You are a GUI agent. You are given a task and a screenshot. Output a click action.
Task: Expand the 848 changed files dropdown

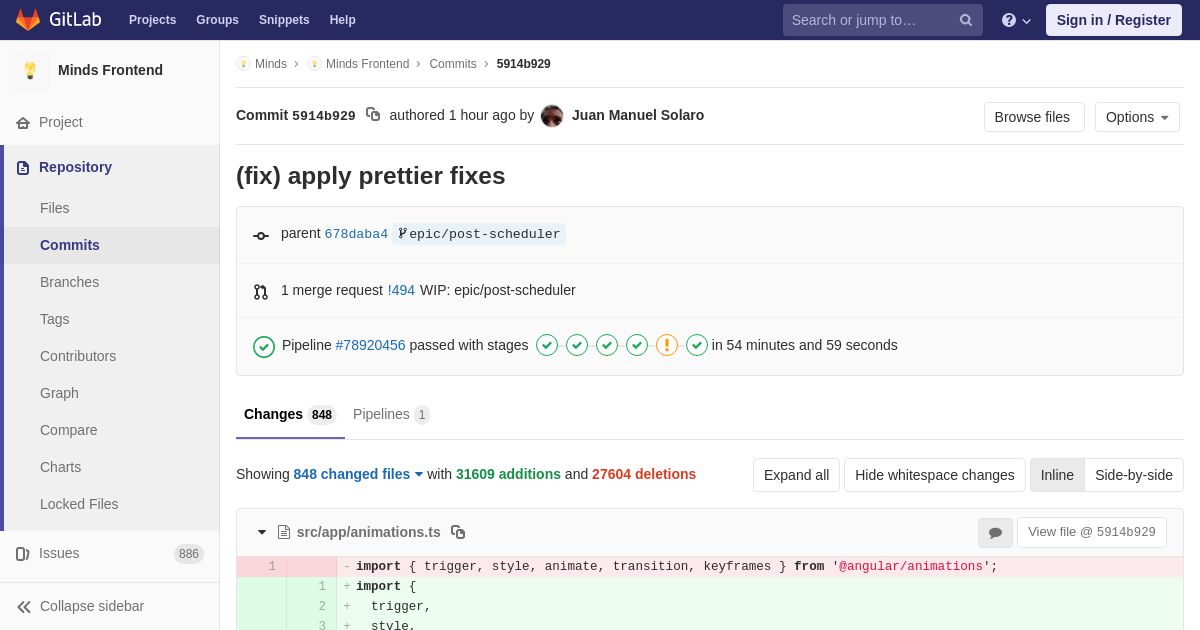tap(358, 474)
